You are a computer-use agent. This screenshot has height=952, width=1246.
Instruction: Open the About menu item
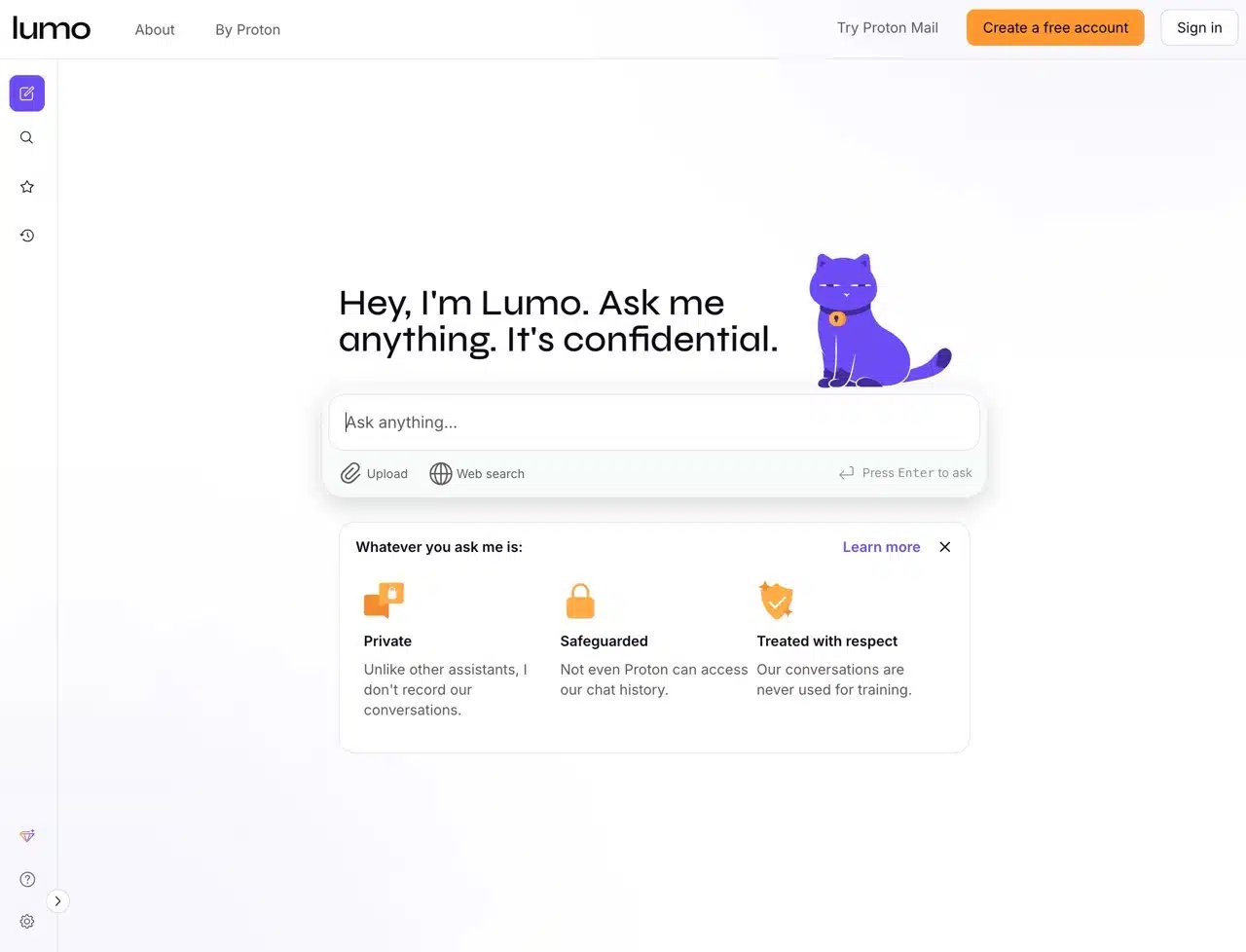[155, 30]
